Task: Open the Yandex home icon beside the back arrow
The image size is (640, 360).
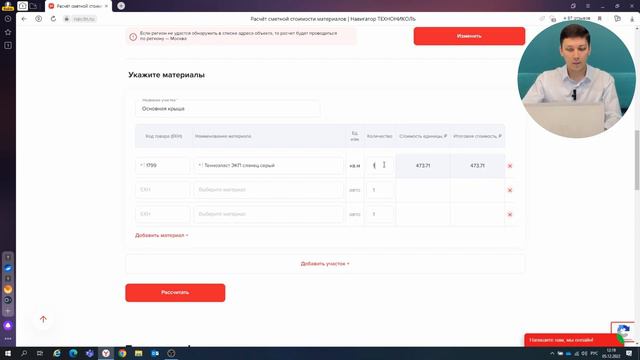Action: (38, 19)
